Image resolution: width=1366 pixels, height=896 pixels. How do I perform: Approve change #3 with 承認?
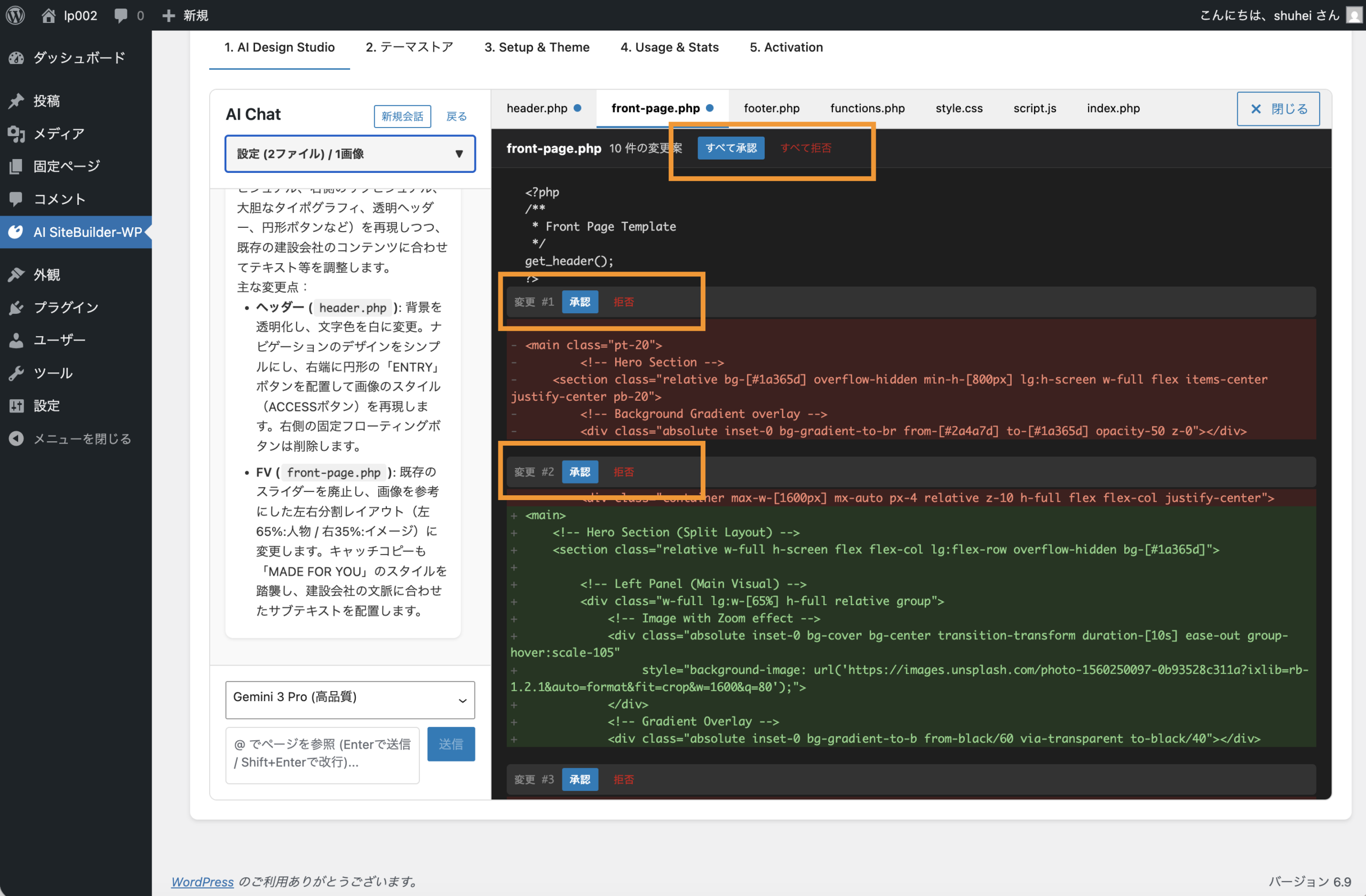(x=579, y=780)
